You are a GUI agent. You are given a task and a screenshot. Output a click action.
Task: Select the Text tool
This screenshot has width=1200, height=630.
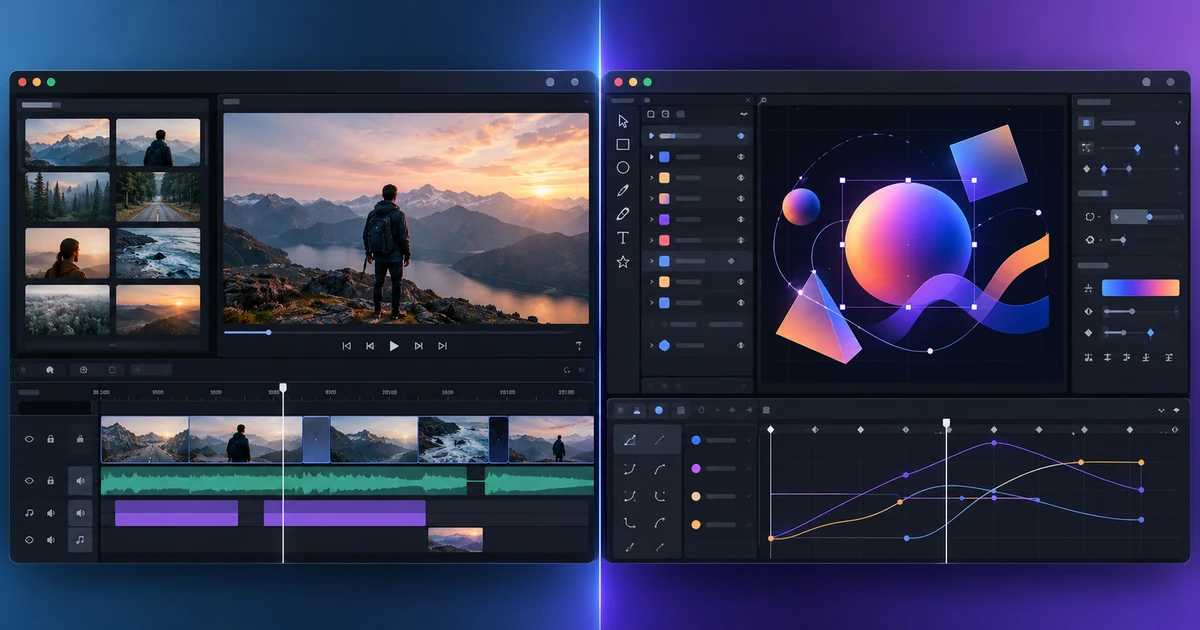(x=623, y=237)
